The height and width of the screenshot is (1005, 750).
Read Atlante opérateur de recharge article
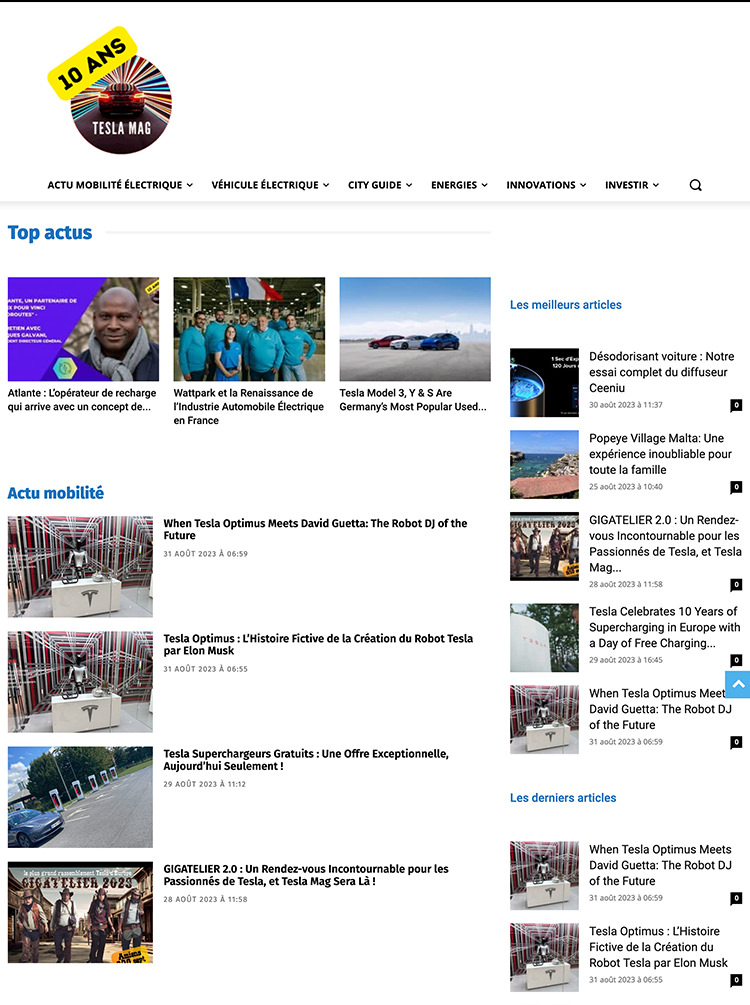(x=82, y=400)
